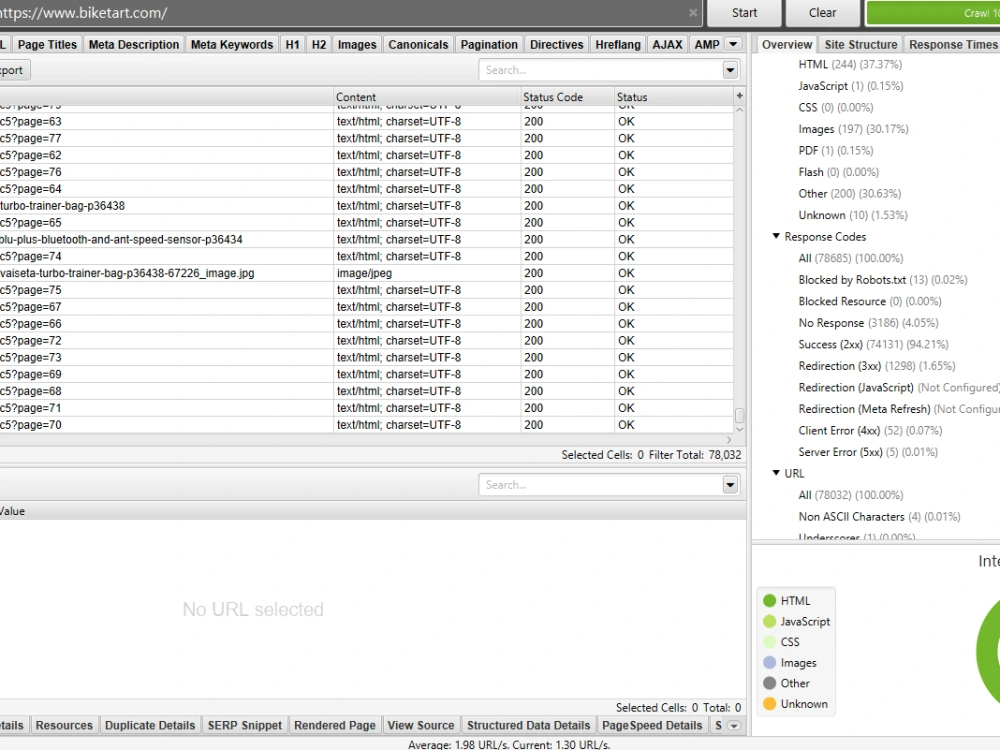Viewport: 1000px width, 750px height.
Task: Select the H2 tab
Action: tap(319, 45)
